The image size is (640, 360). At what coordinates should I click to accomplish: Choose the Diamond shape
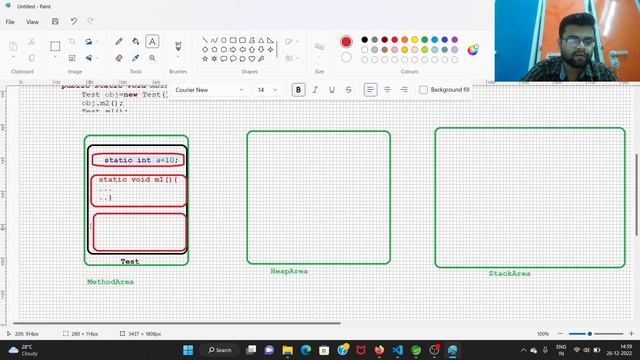tap(205, 49)
